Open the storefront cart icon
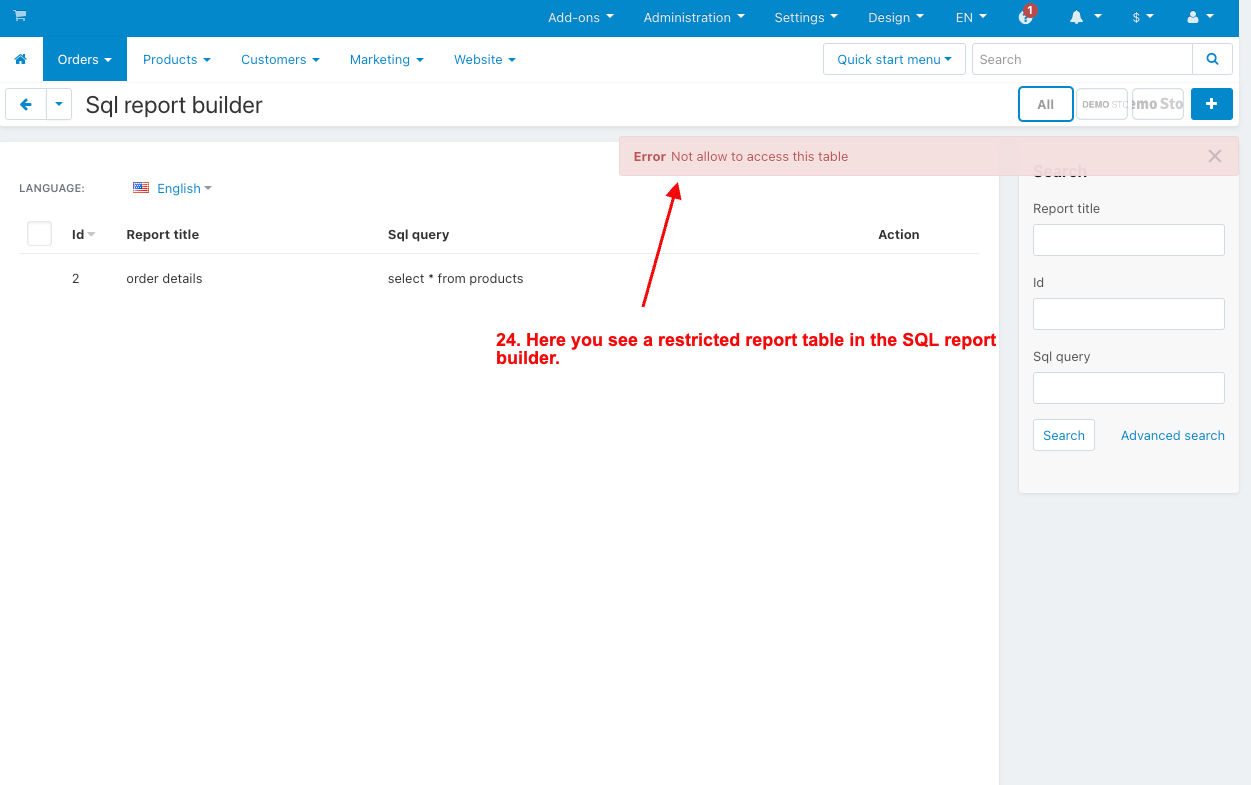 point(20,16)
